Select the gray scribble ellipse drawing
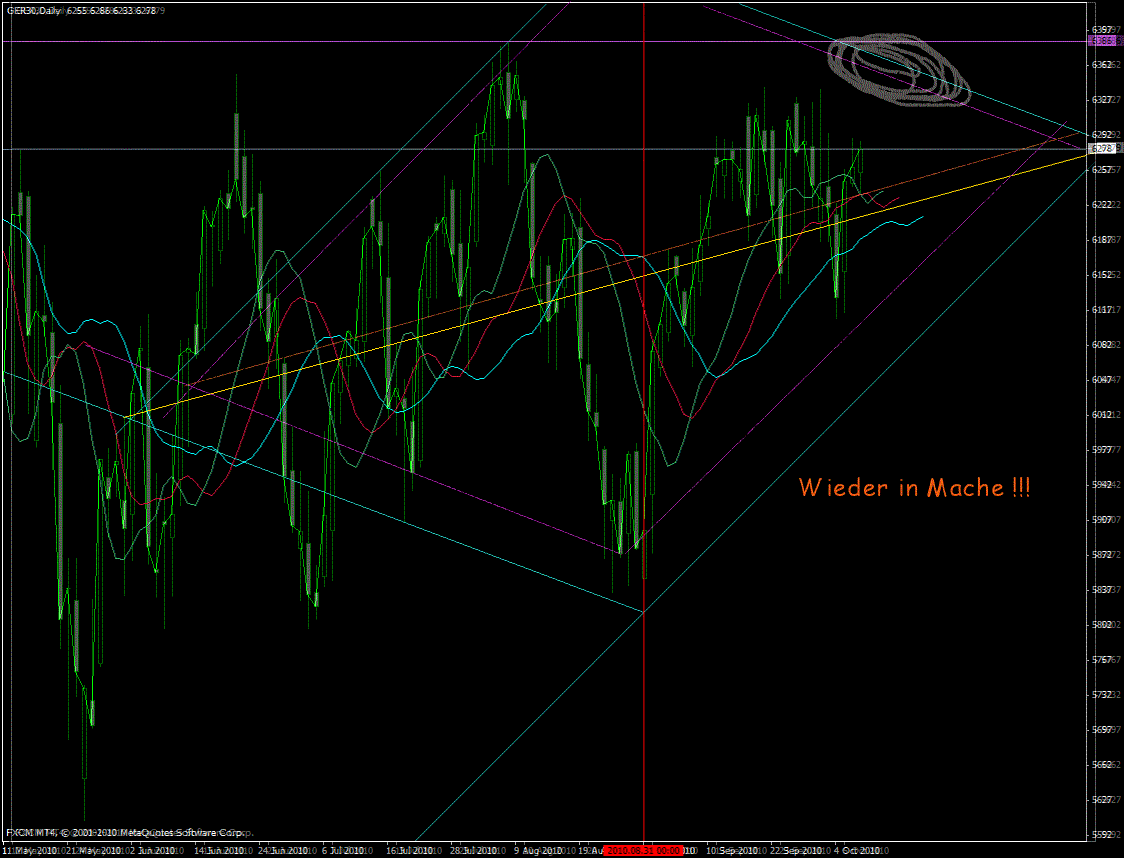This screenshot has width=1124, height=858. (x=899, y=72)
